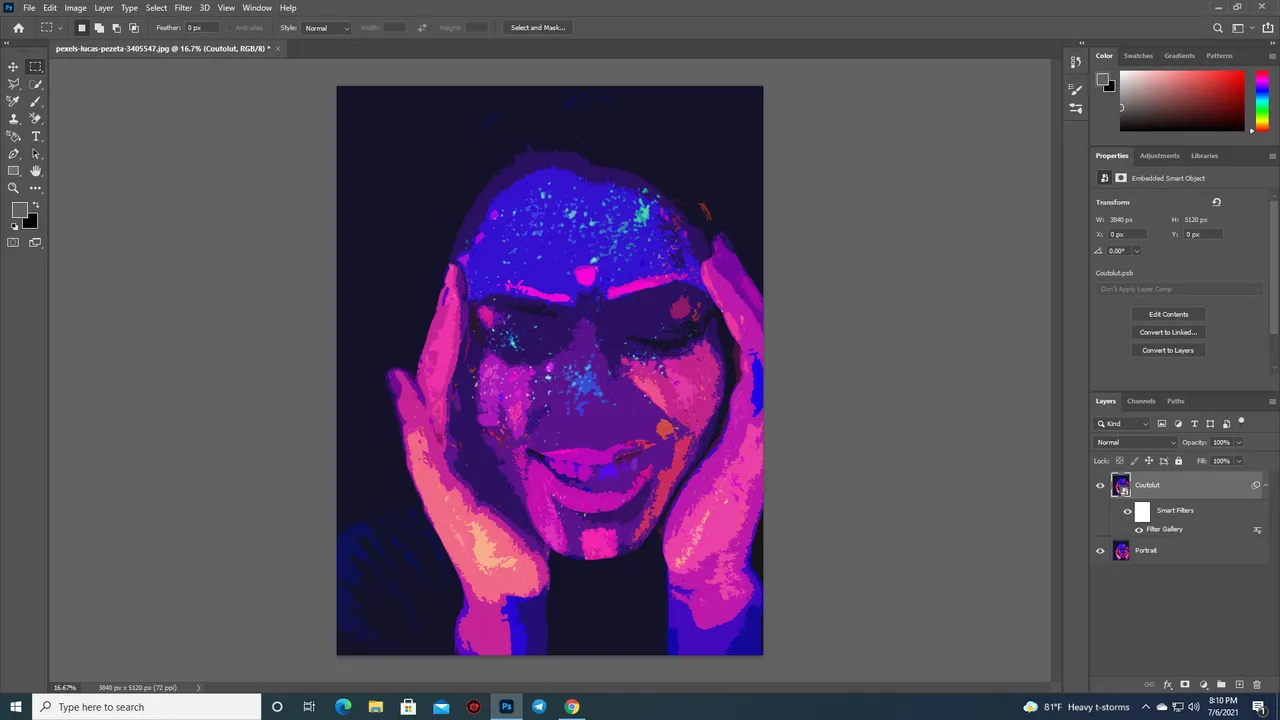Click the Search icon at top right
This screenshot has width=1280, height=720.
click(x=1217, y=28)
